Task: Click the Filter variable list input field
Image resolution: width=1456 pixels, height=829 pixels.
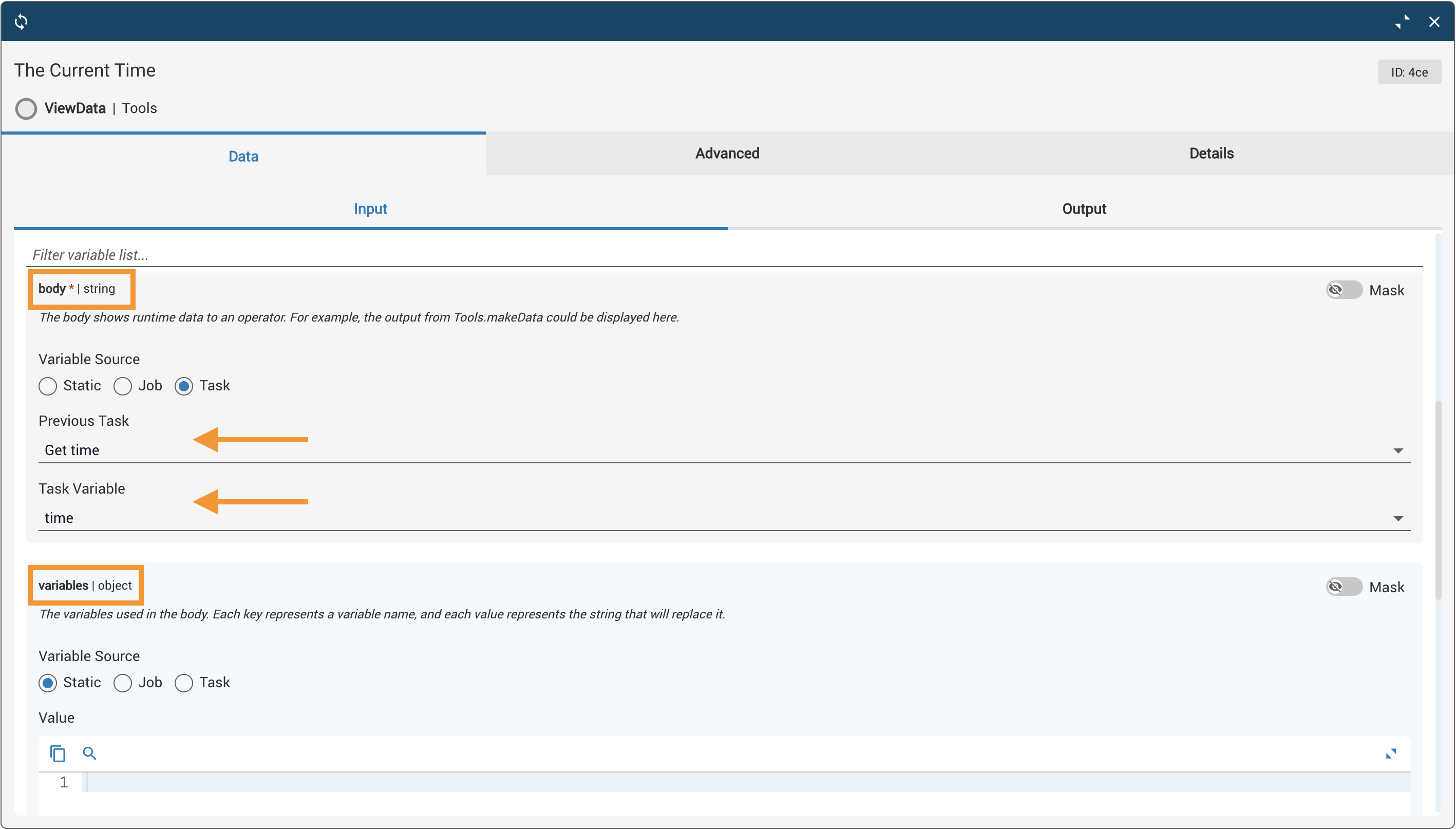Action: [723, 255]
